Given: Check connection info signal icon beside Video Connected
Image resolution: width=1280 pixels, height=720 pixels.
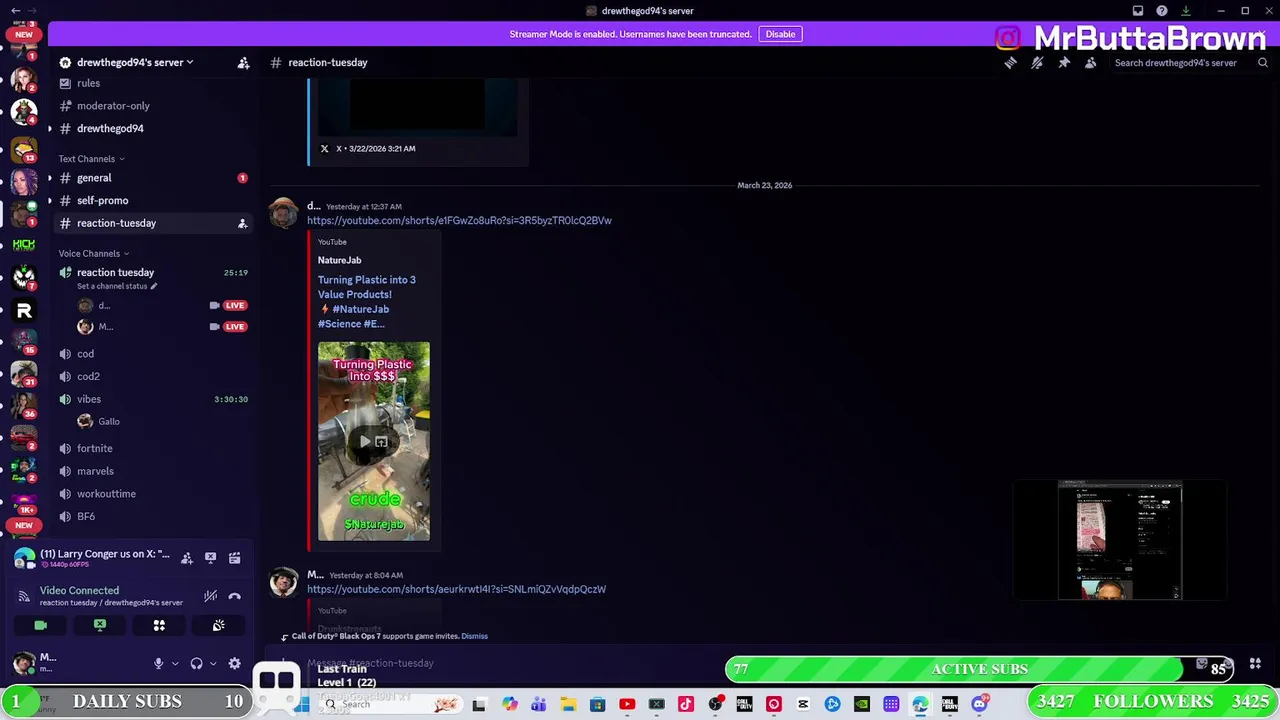Looking at the screenshot, I should (x=24, y=596).
